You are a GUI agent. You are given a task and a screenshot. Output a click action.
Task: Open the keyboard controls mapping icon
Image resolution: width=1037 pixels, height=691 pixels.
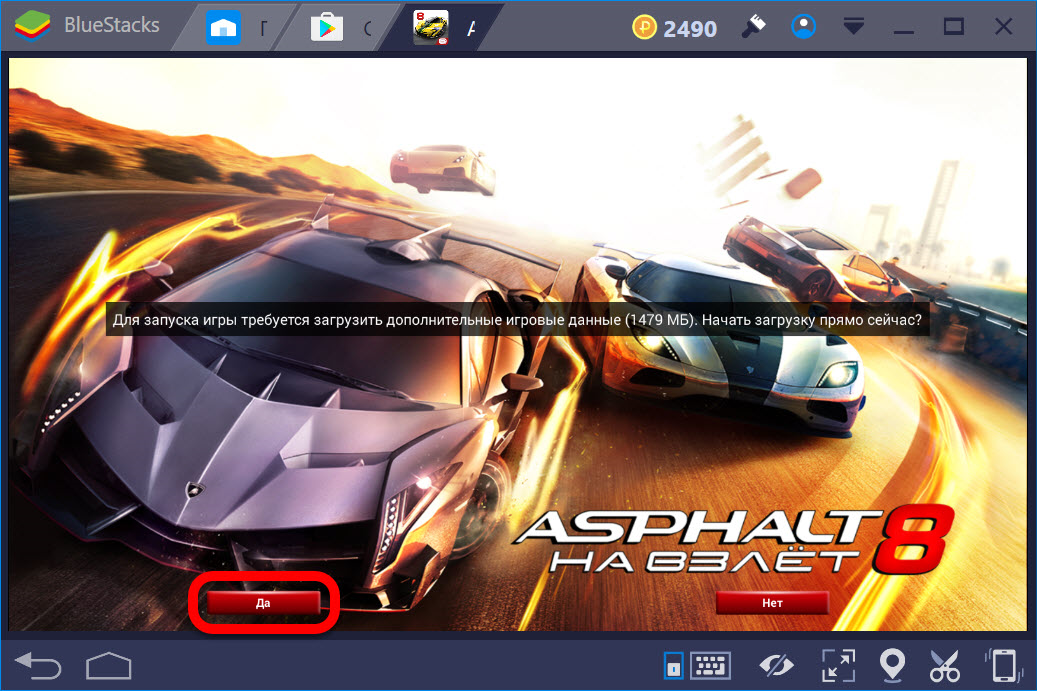coord(711,665)
